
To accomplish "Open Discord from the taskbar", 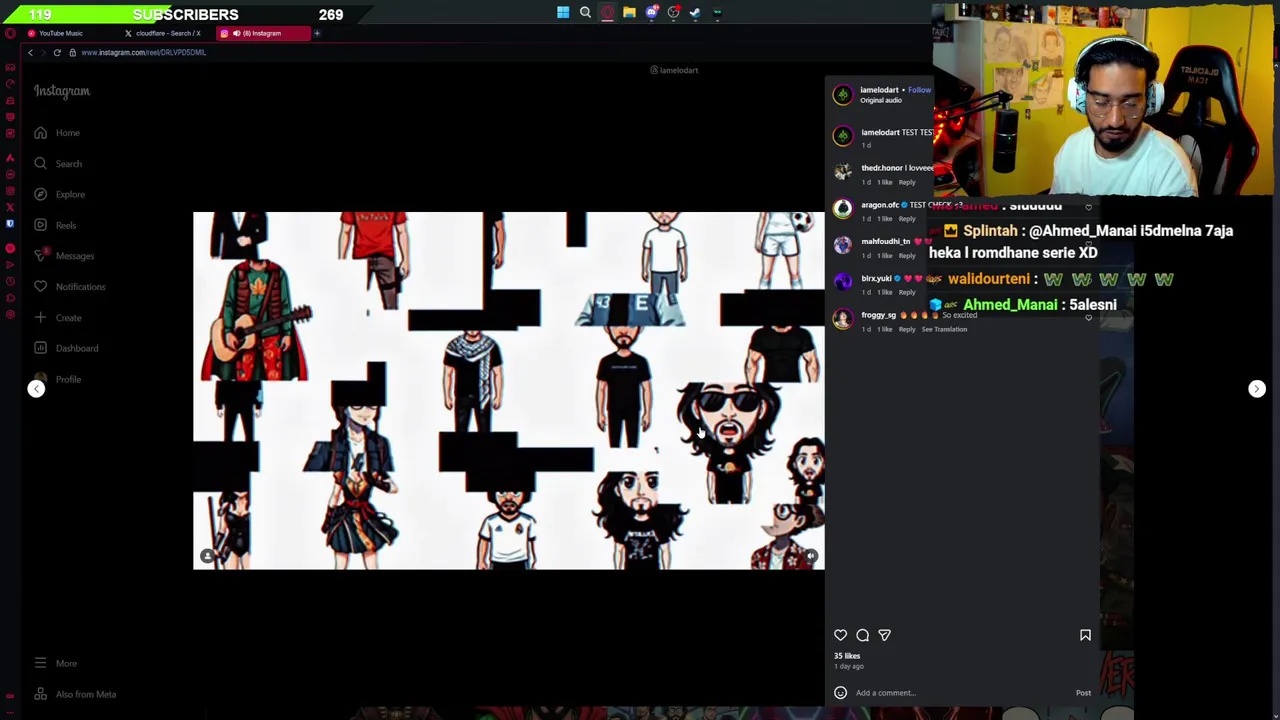I will [651, 13].
